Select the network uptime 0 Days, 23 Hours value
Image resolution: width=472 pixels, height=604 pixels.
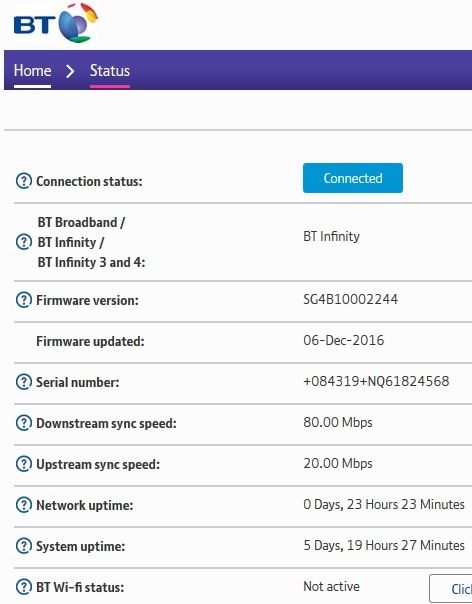coord(384,504)
